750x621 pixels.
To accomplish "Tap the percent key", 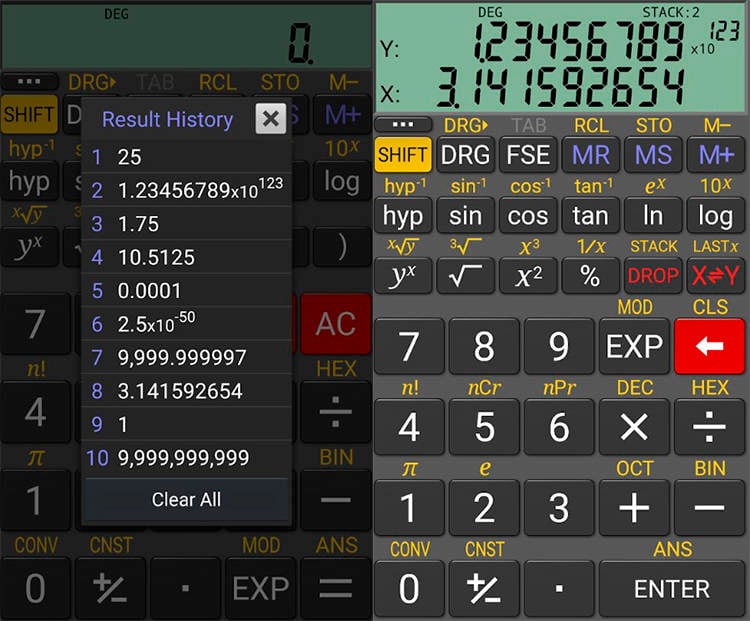I will 590,276.
